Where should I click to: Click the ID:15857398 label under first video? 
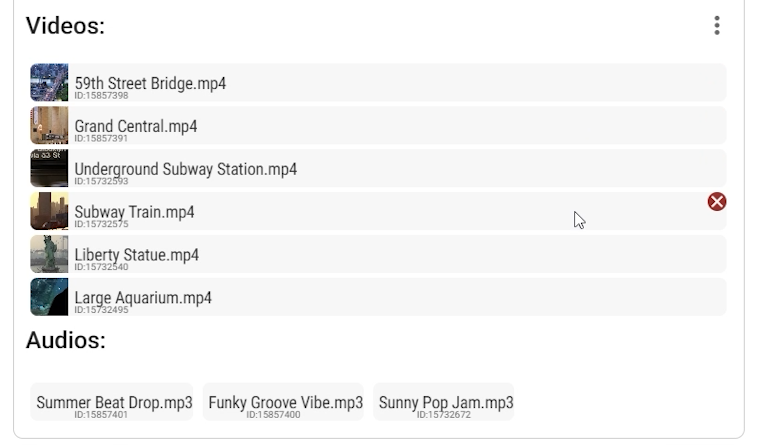pyautogui.click(x=101, y=96)
